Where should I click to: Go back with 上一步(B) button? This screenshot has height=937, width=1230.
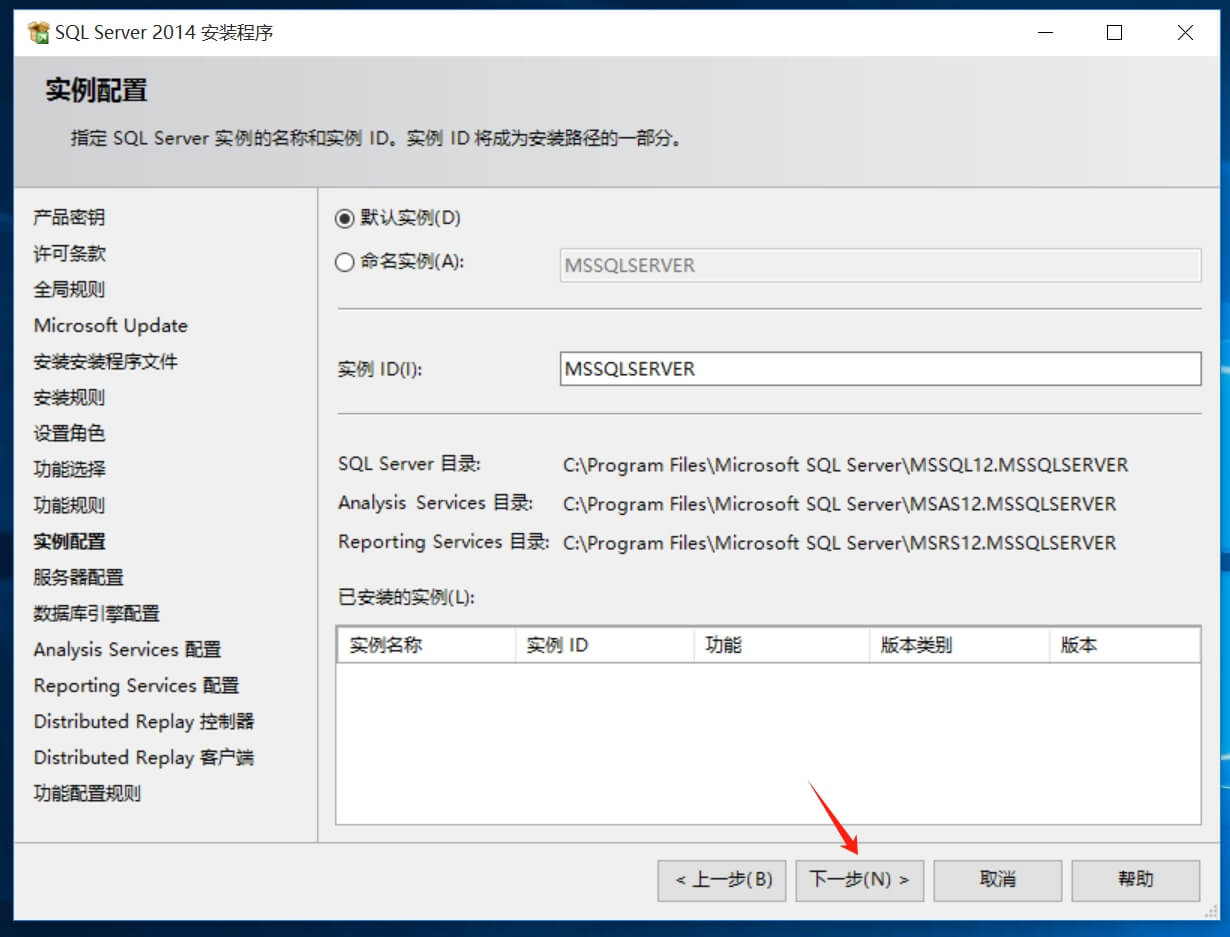click(722, 880)
